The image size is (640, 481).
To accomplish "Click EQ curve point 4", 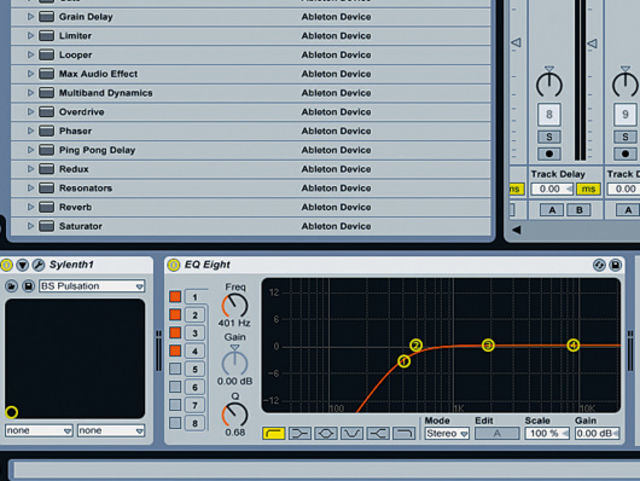I will click(573, 345).
